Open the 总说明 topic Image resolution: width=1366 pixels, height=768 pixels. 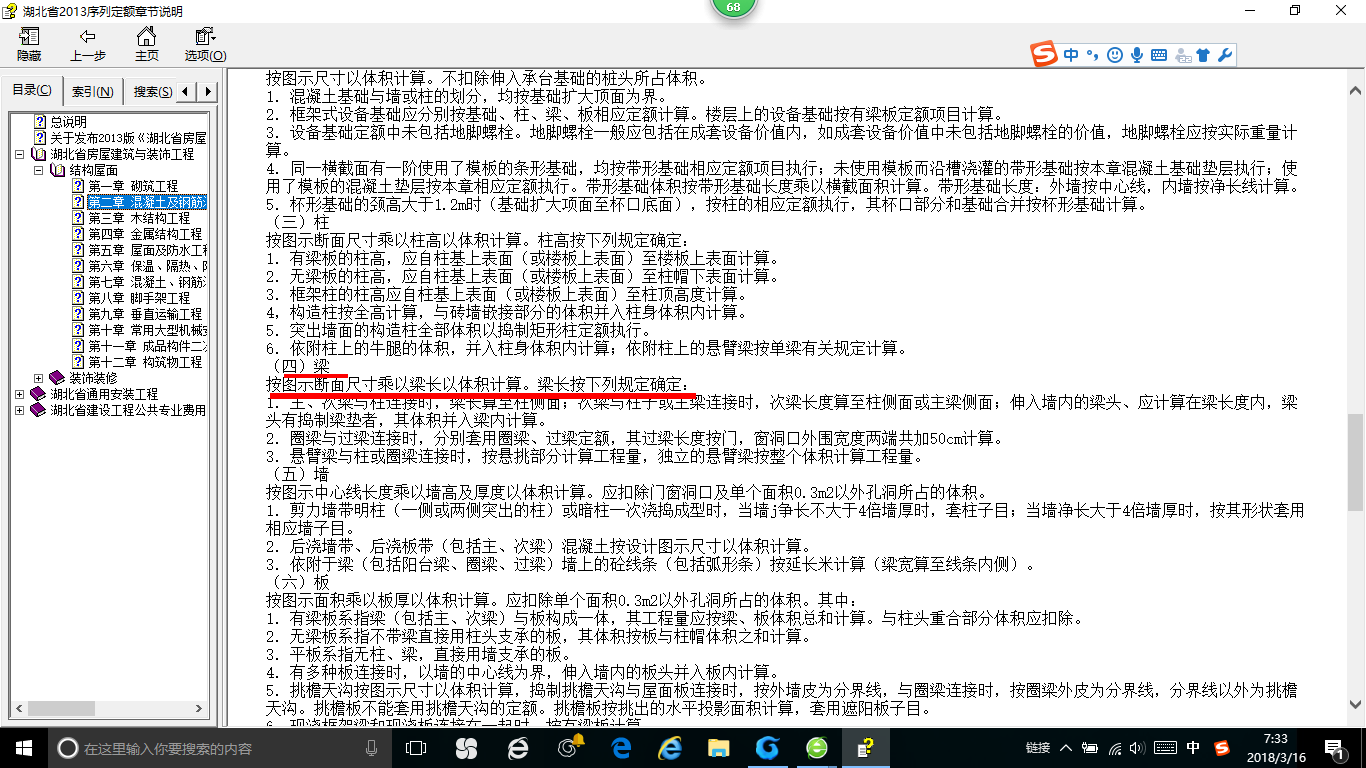coord(69,122)
